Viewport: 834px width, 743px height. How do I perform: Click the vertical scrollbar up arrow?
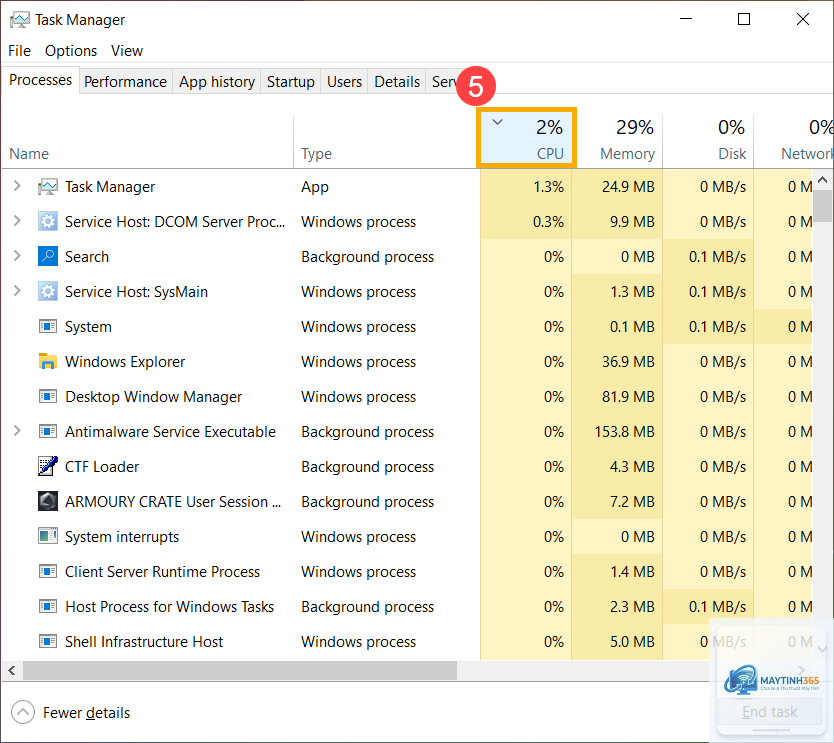(823, 180)
